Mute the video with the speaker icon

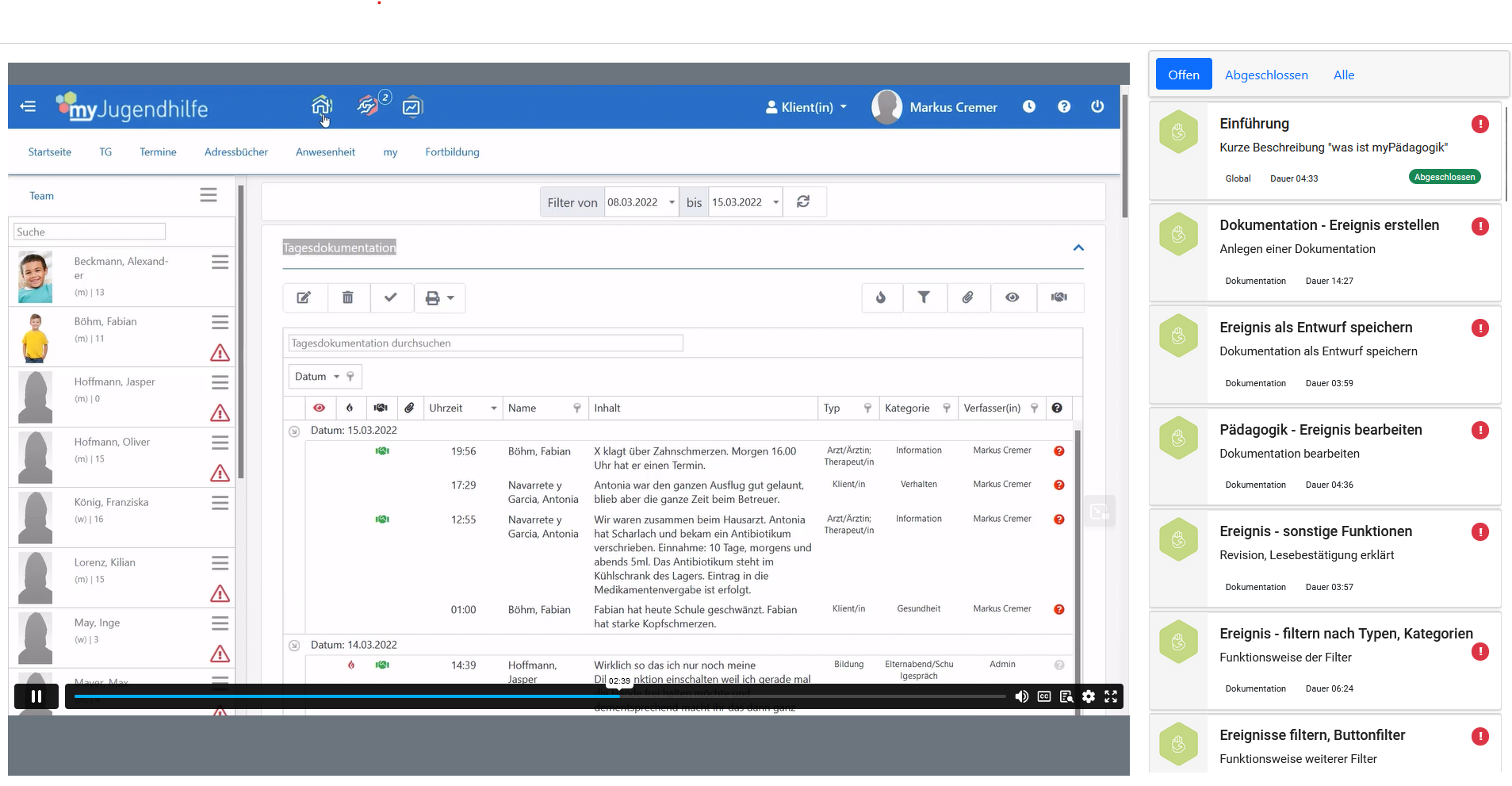(1022, 696)
